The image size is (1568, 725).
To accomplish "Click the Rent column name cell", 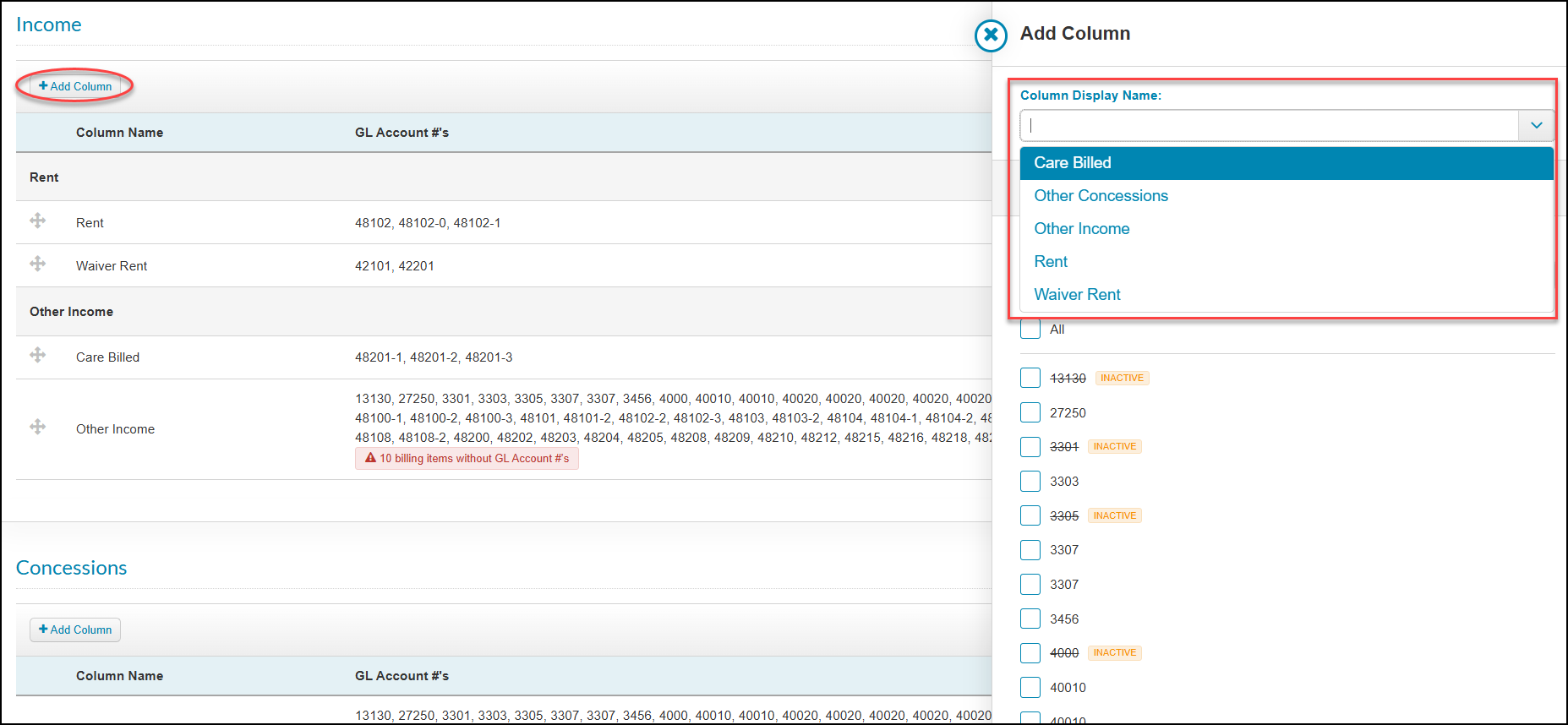I will tap(90, 223).
